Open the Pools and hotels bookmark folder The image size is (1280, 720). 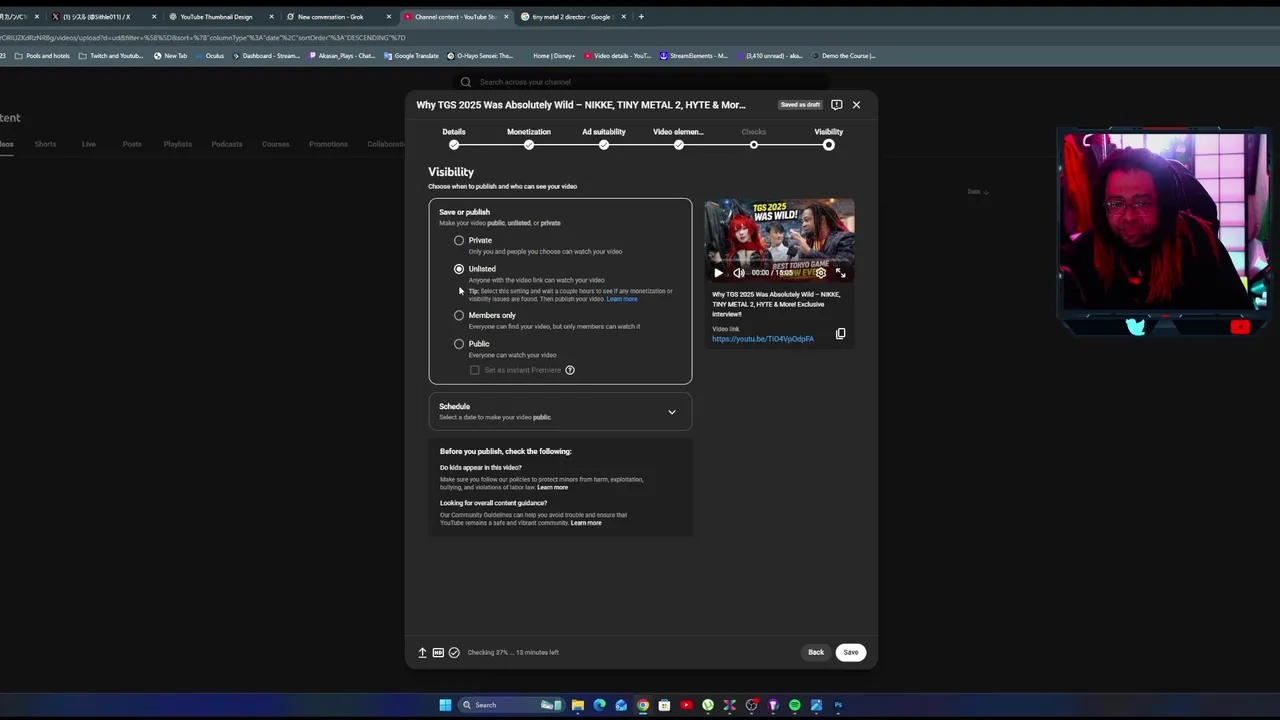42,56
